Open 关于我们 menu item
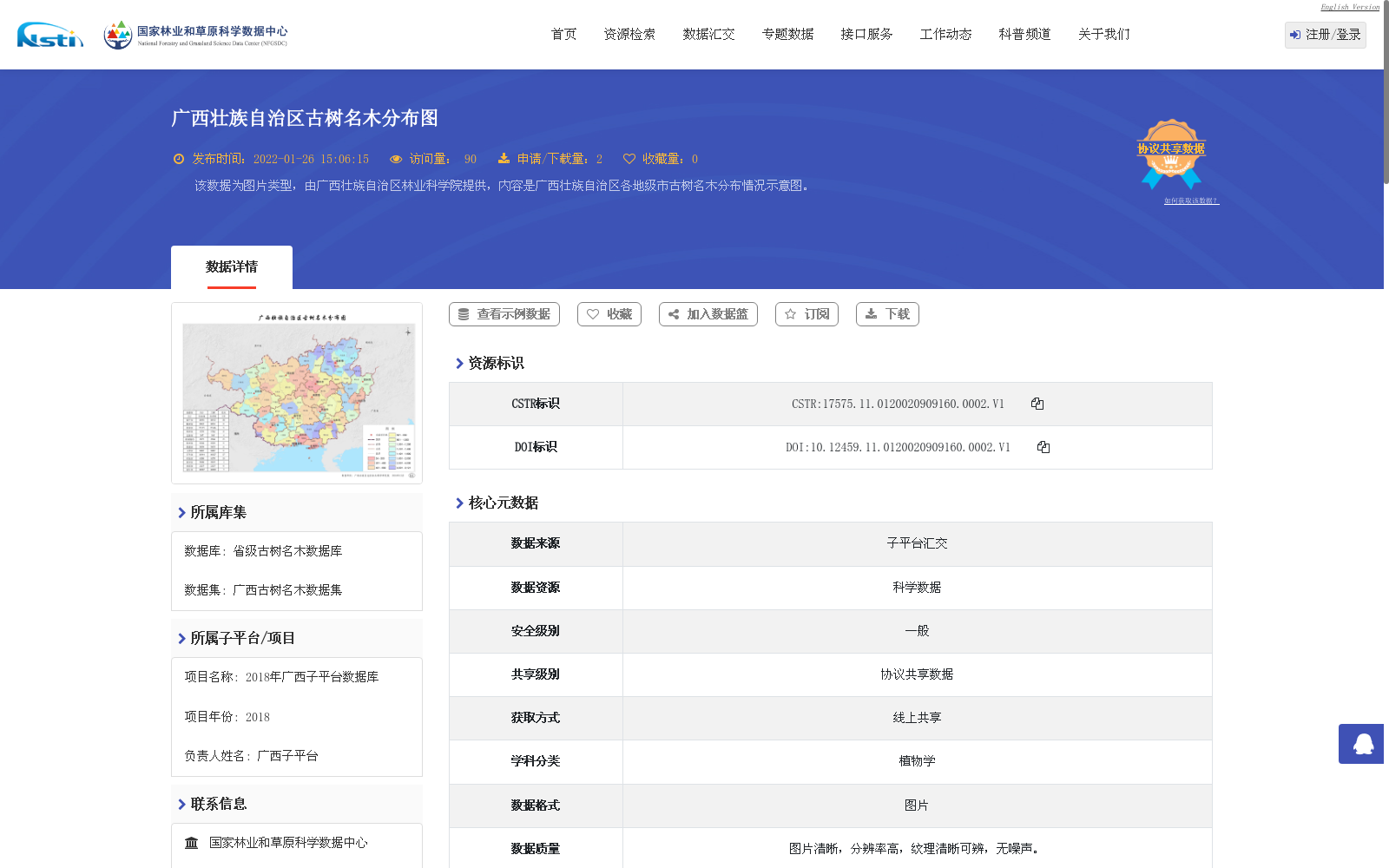Screen dimensions: 1389x868 click(x=1103, y=35)
